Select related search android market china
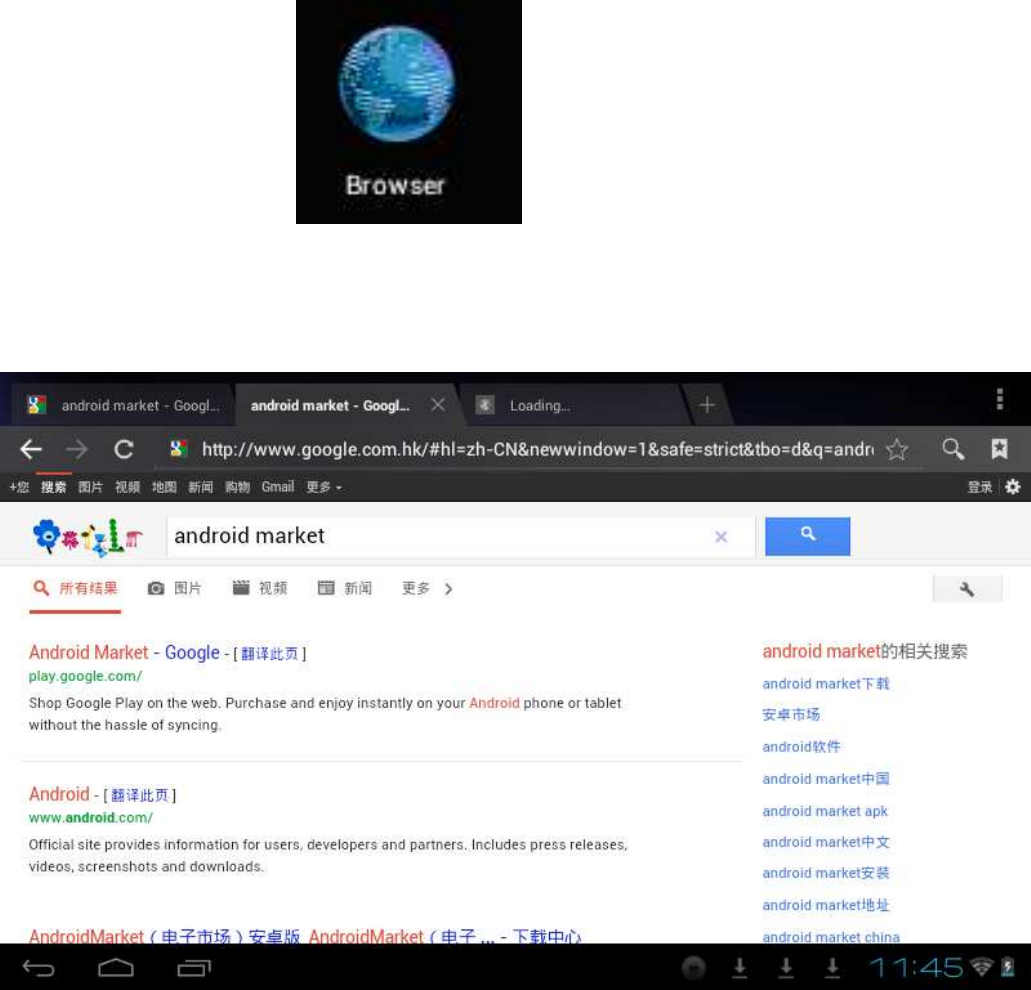1031x990 pixels. point(831,936)
